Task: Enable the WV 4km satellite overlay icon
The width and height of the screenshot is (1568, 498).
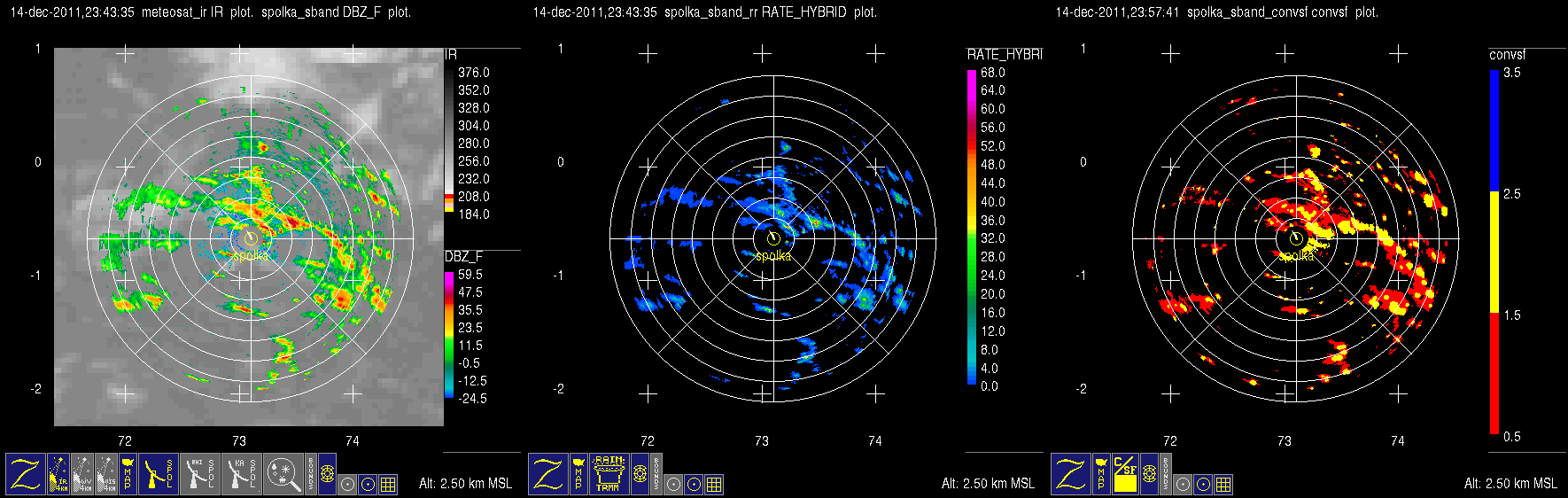Action: click(82, 474)
